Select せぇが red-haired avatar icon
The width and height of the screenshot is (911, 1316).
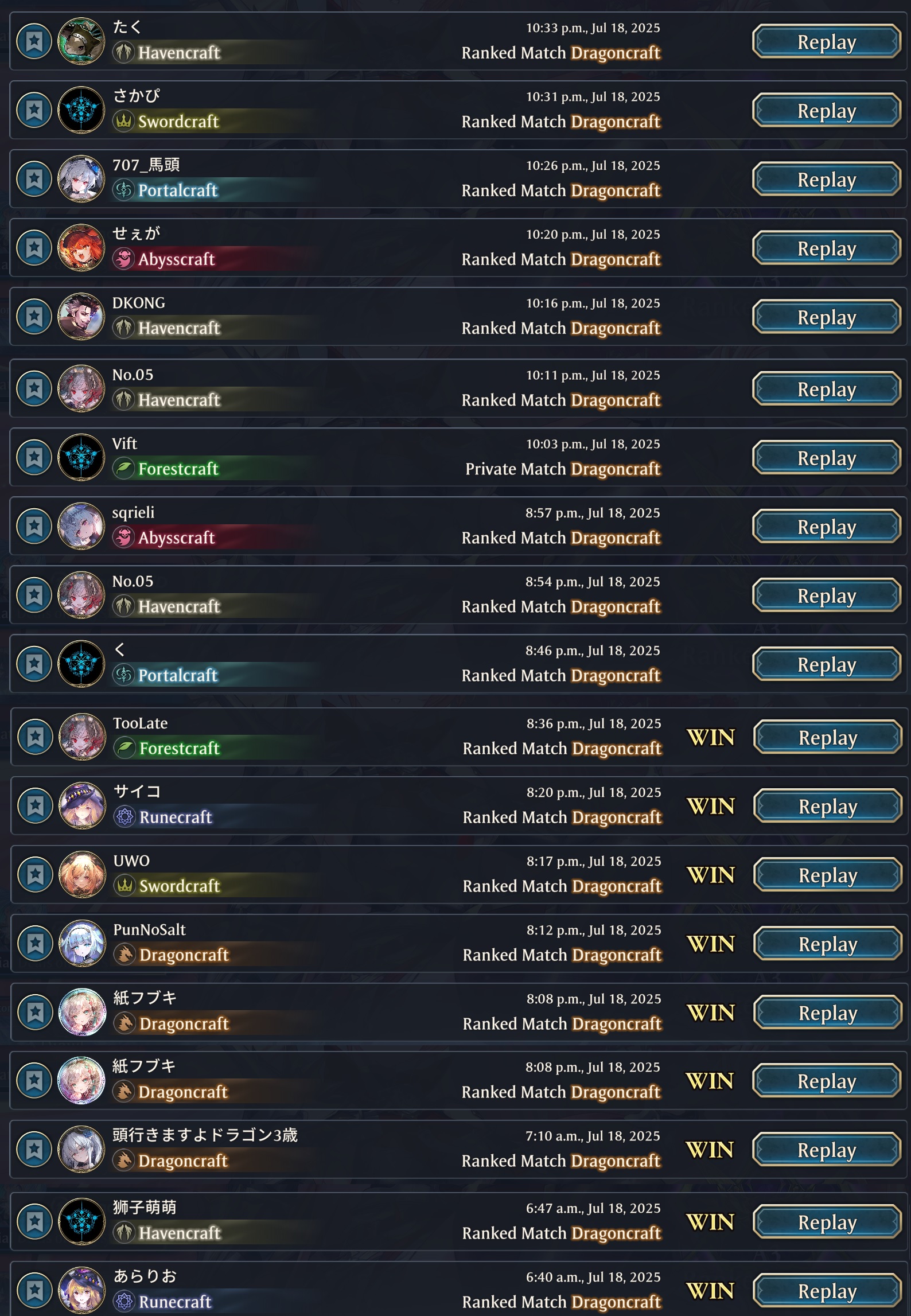tap(81, 247)
